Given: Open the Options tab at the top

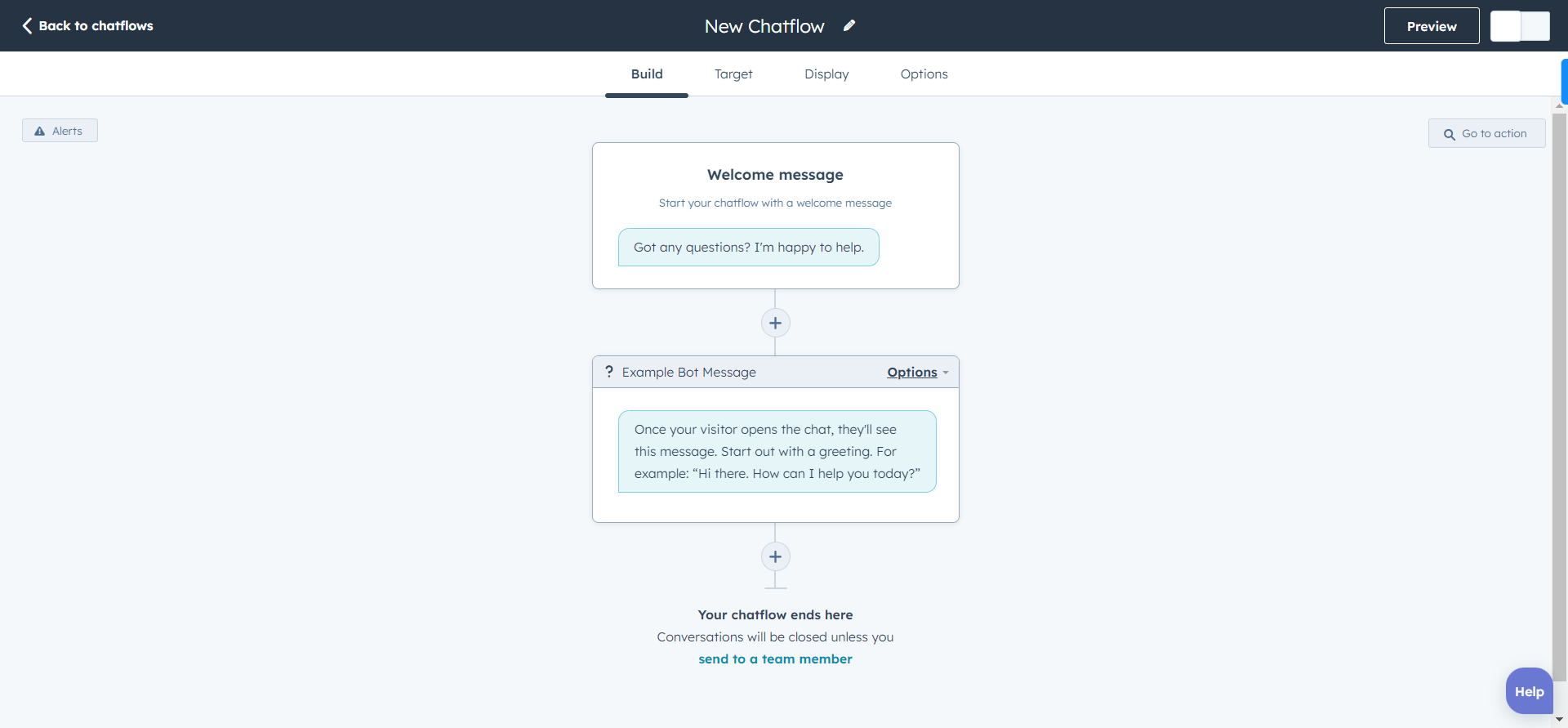Looking at the screenshot, I should [x=924, y=74].
